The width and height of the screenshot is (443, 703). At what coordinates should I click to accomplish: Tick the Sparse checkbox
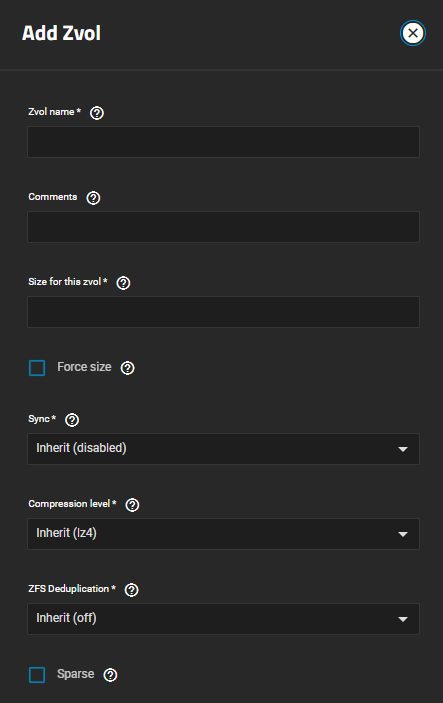point(37,675)
